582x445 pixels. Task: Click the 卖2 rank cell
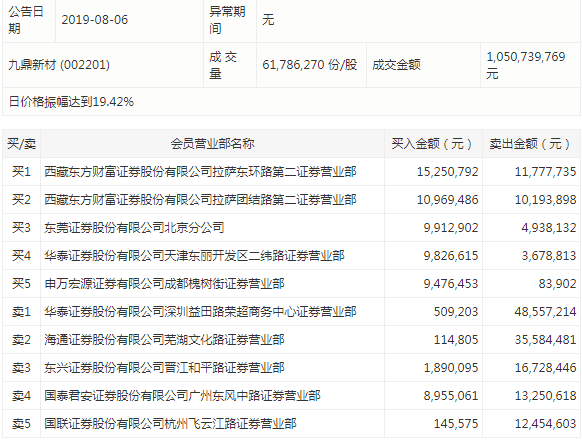click(22, 340)
